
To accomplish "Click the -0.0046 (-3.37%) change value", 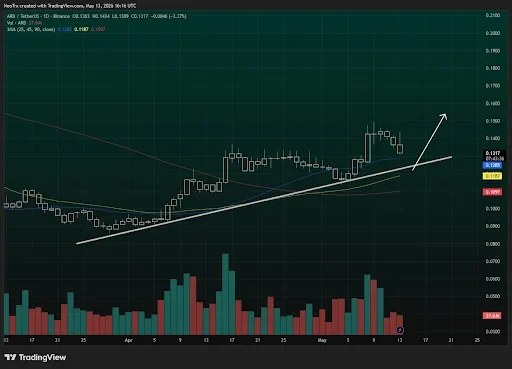I will [x=168, y=16].
